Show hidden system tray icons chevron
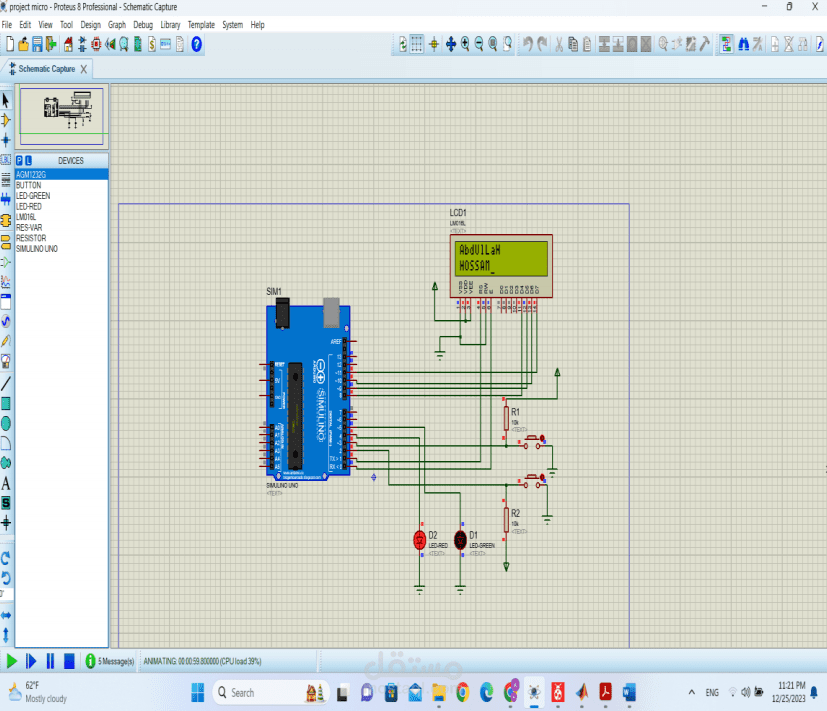Screen dimensions: 827x711 click(x=691, y=692)
